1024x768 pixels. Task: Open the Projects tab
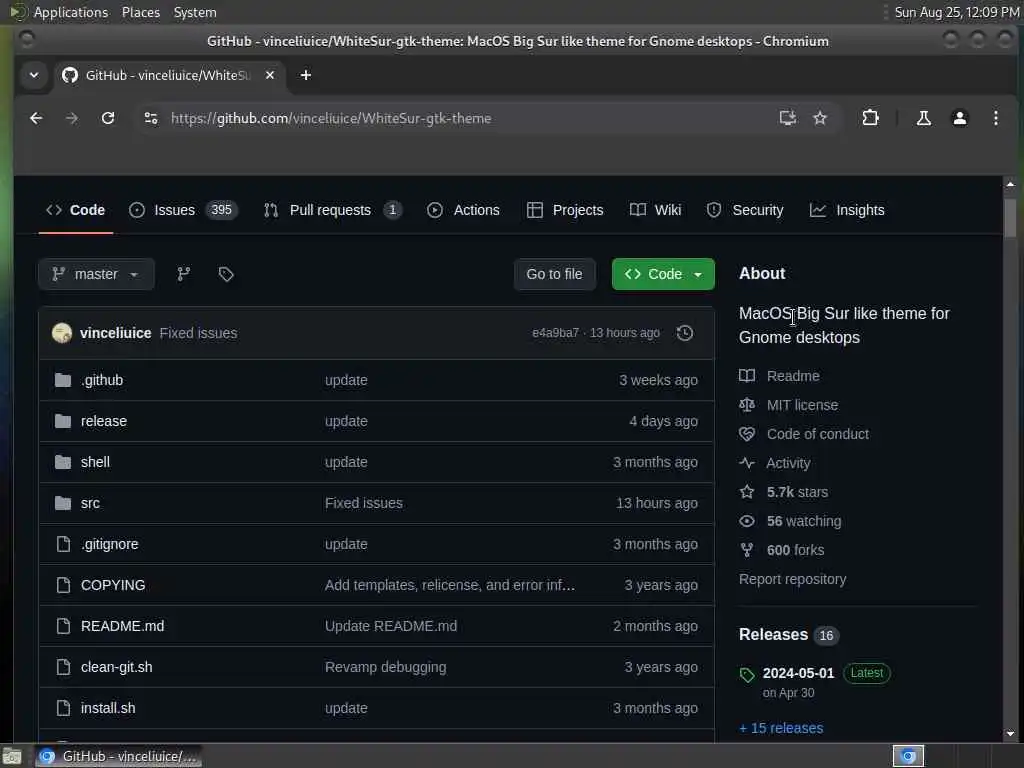565,210
